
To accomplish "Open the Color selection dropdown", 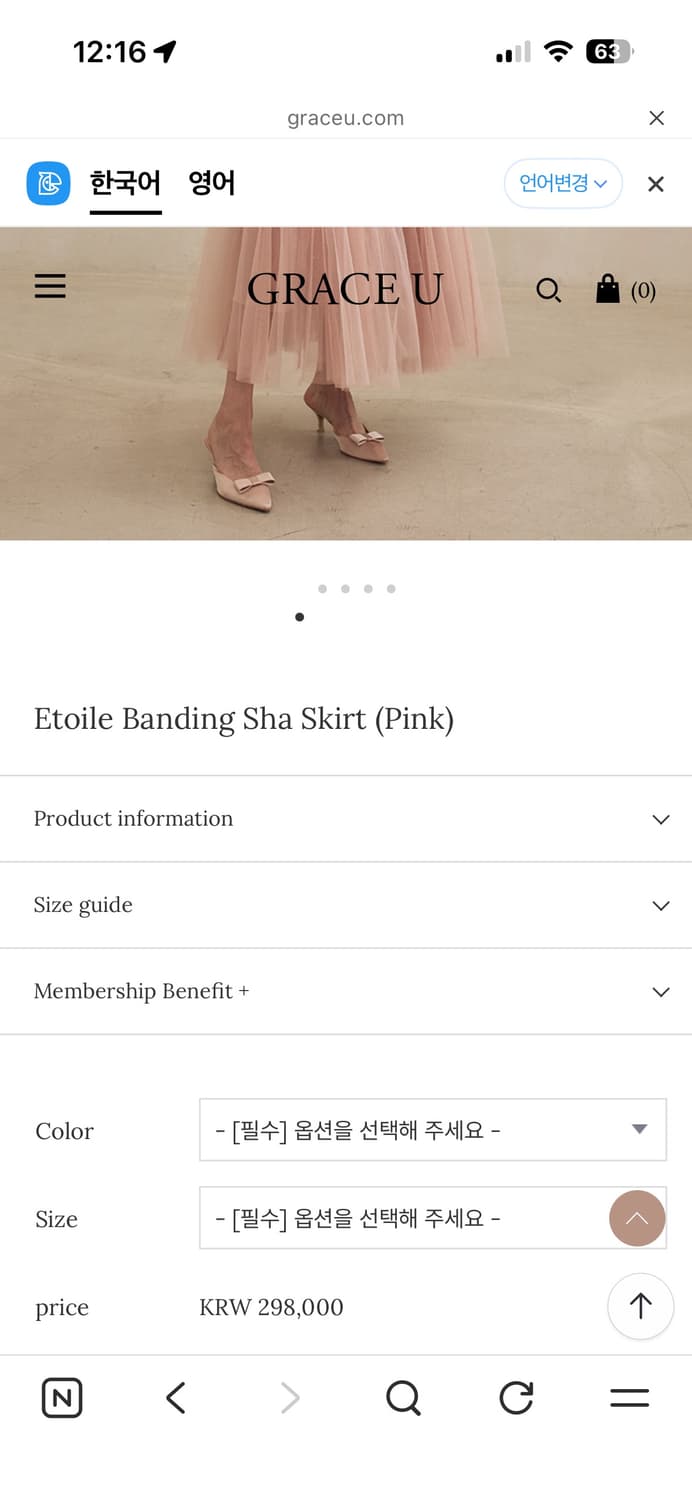I will (433, 1129).
